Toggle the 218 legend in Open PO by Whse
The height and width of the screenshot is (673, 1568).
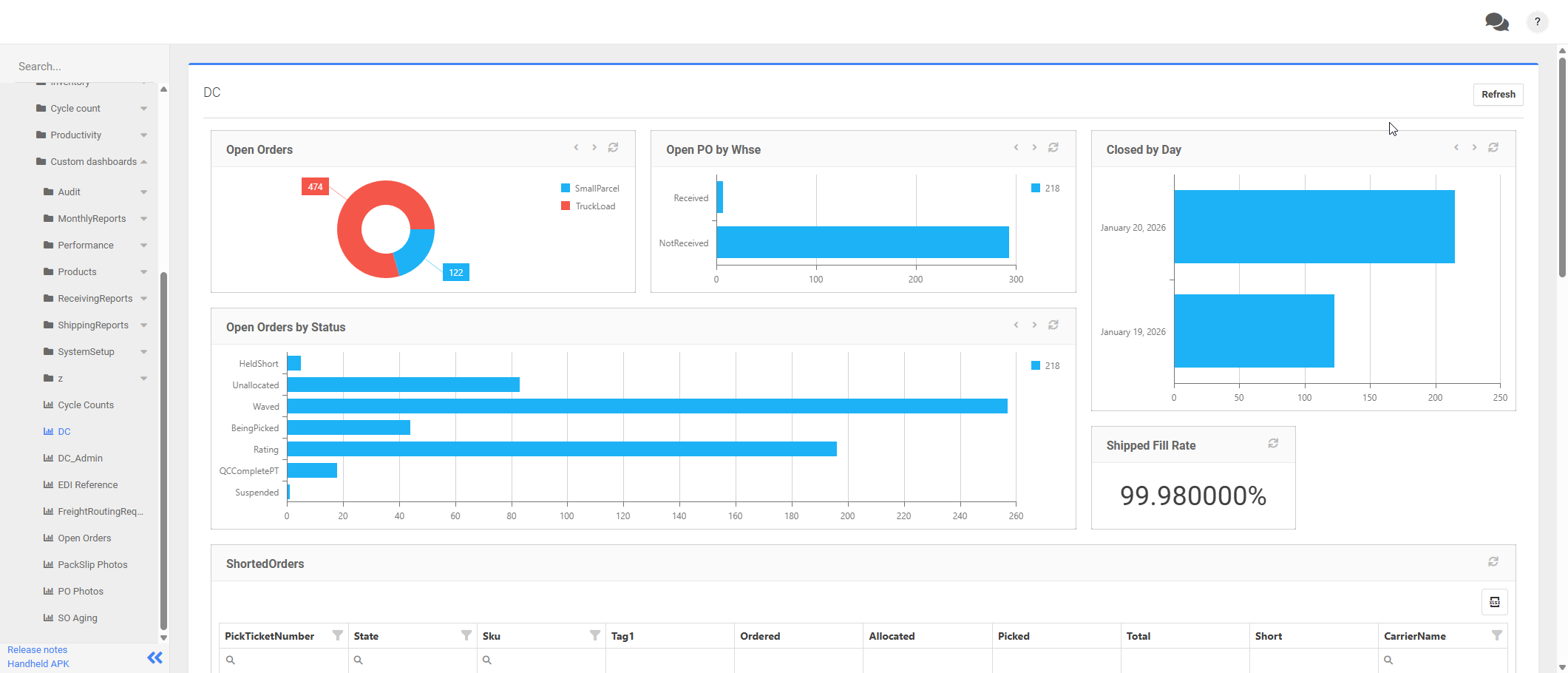(1045, 188)
